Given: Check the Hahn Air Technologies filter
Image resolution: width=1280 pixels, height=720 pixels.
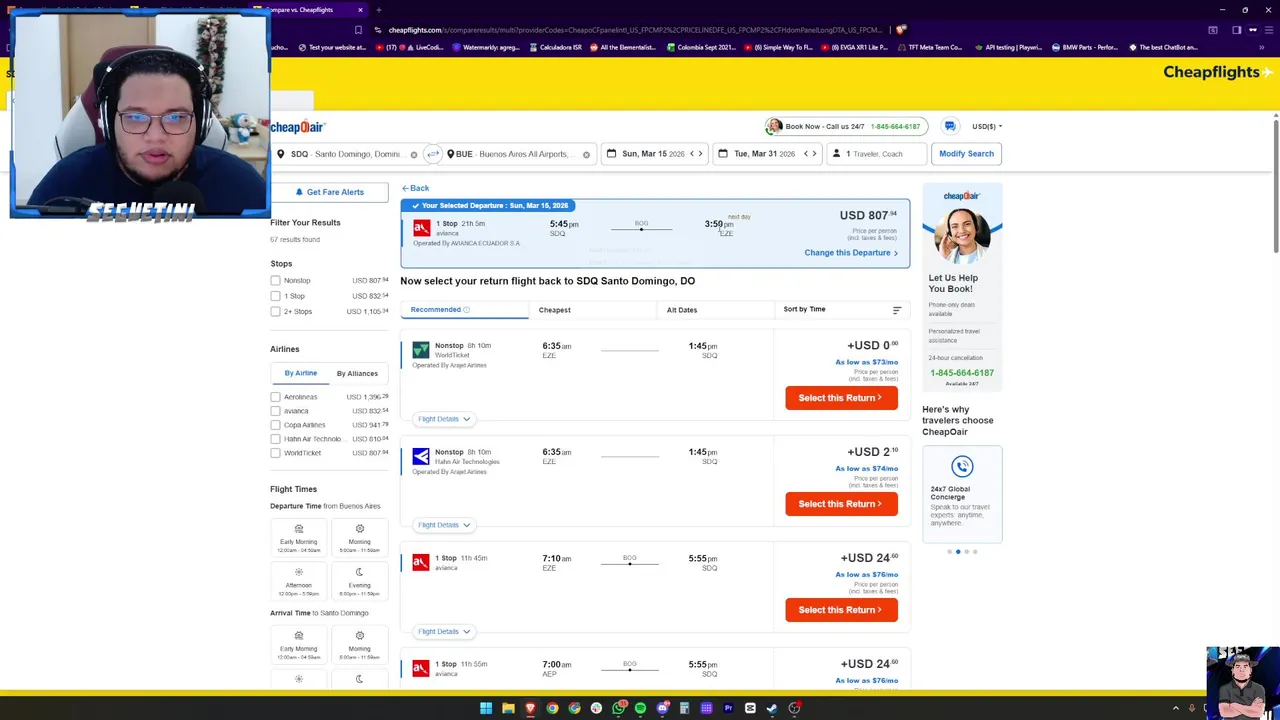Looking at the screenshot, I should tap(275, 439).
